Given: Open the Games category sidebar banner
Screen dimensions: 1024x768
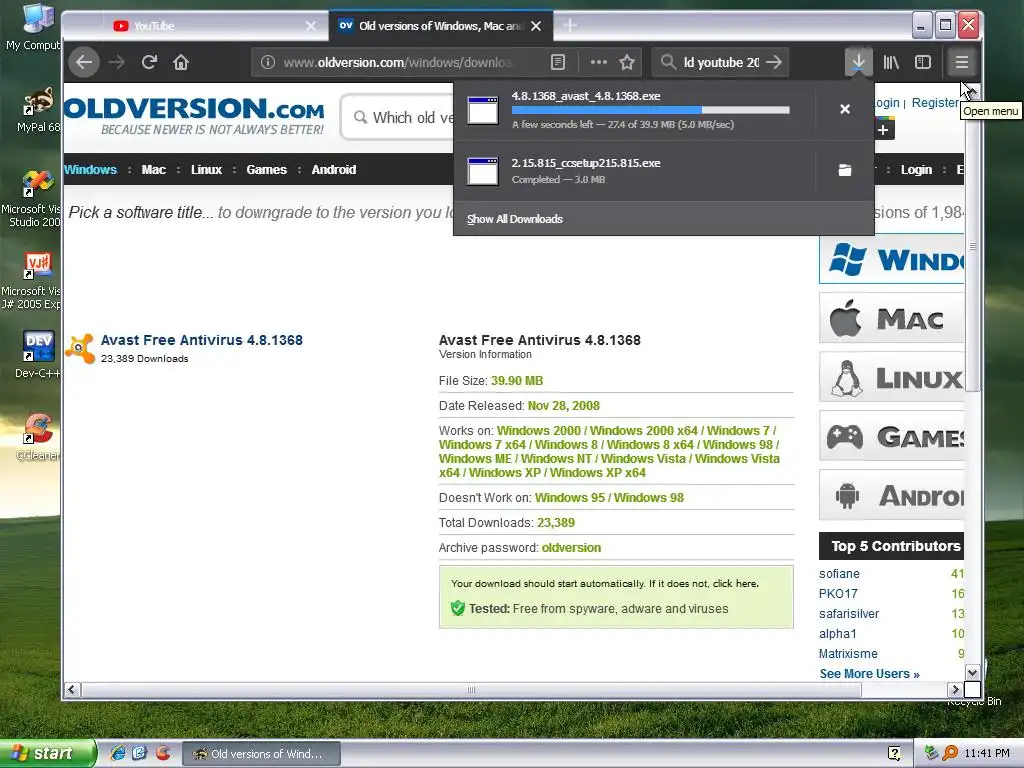Looking at the screenshot, I should coord(891,436).
